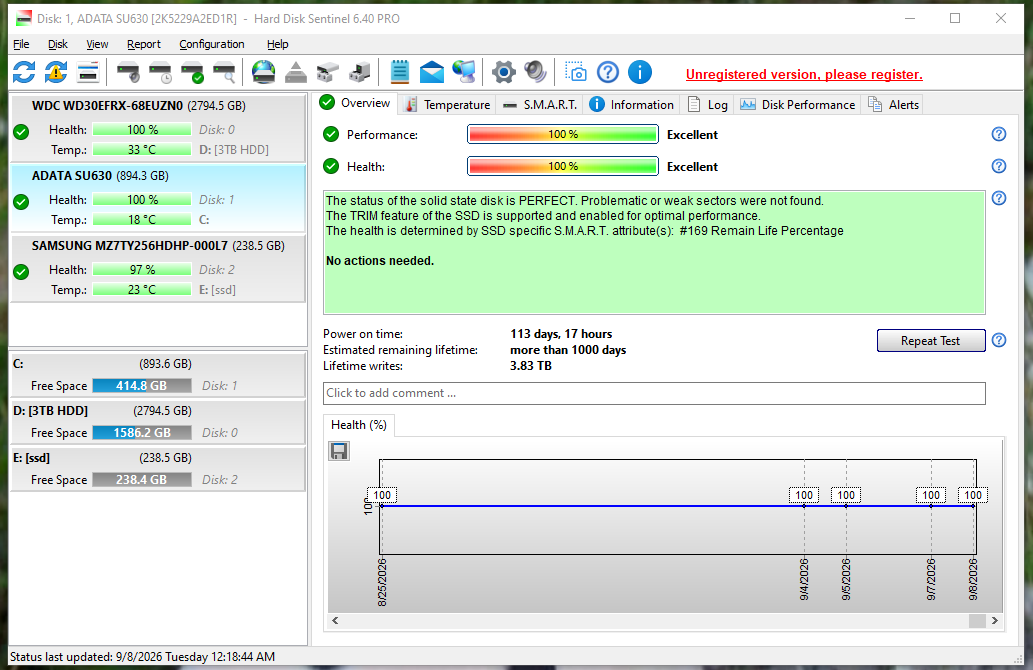Click the C: free space 414.8 GB bar
The height and width of the screenshot is (670, 1033).
pyautogui.click(x=142, y=385)
